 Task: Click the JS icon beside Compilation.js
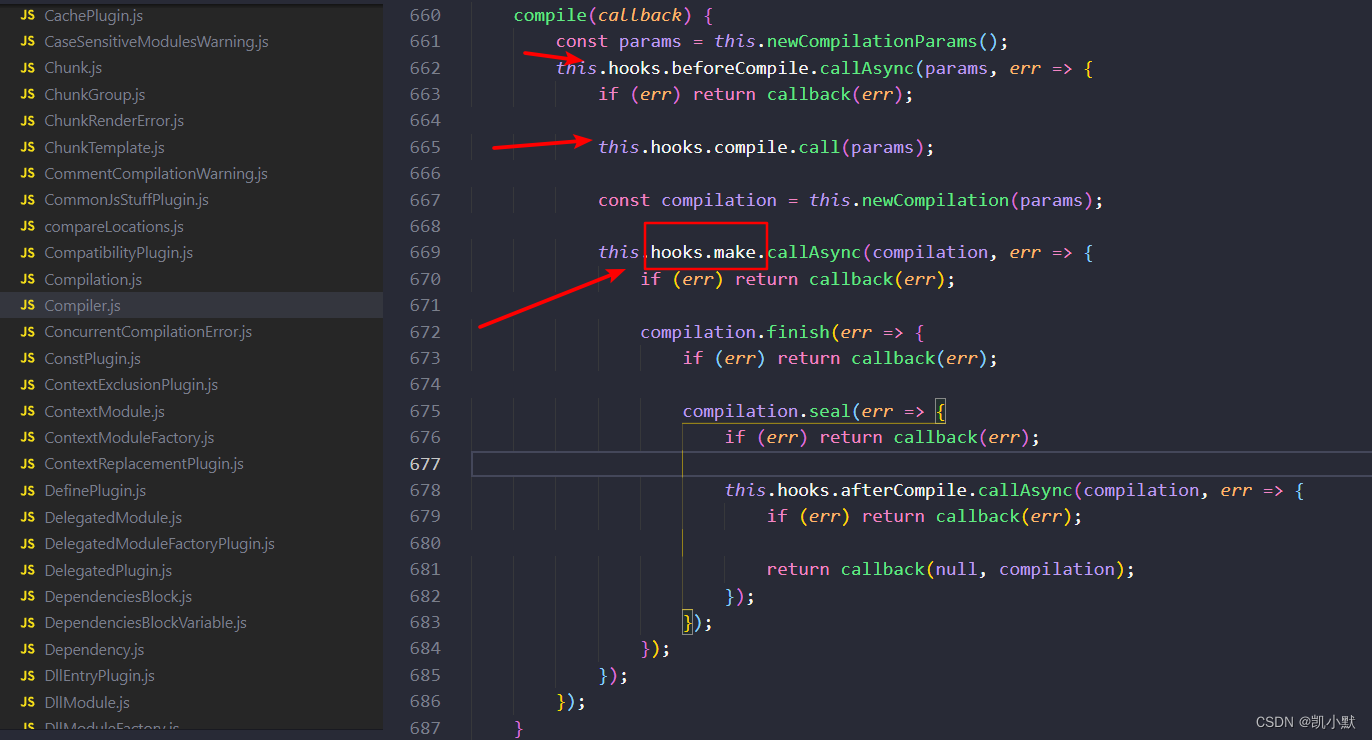pyautogui.click(x=27, y=279)
